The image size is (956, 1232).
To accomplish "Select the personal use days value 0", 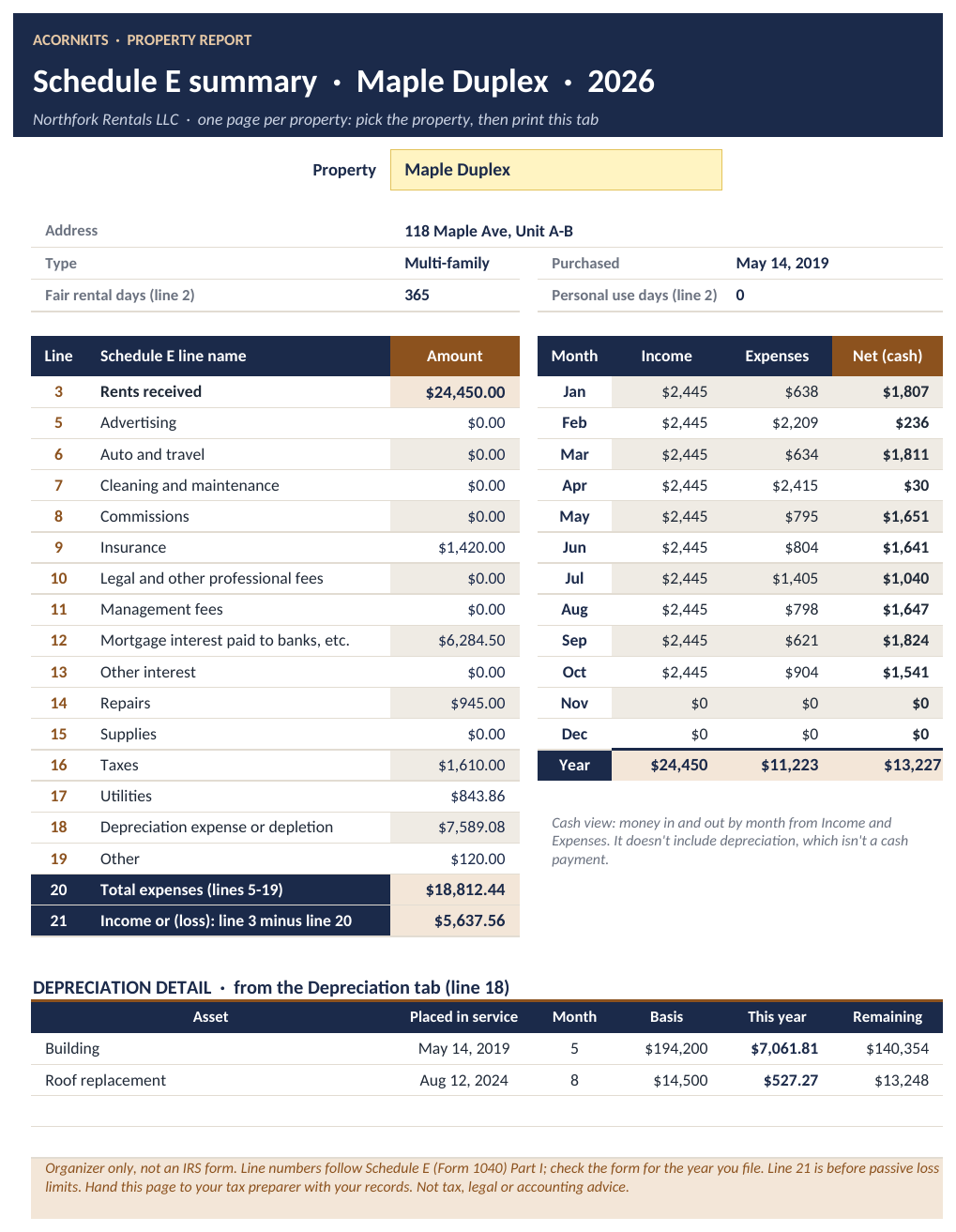I will pos(740,295).
